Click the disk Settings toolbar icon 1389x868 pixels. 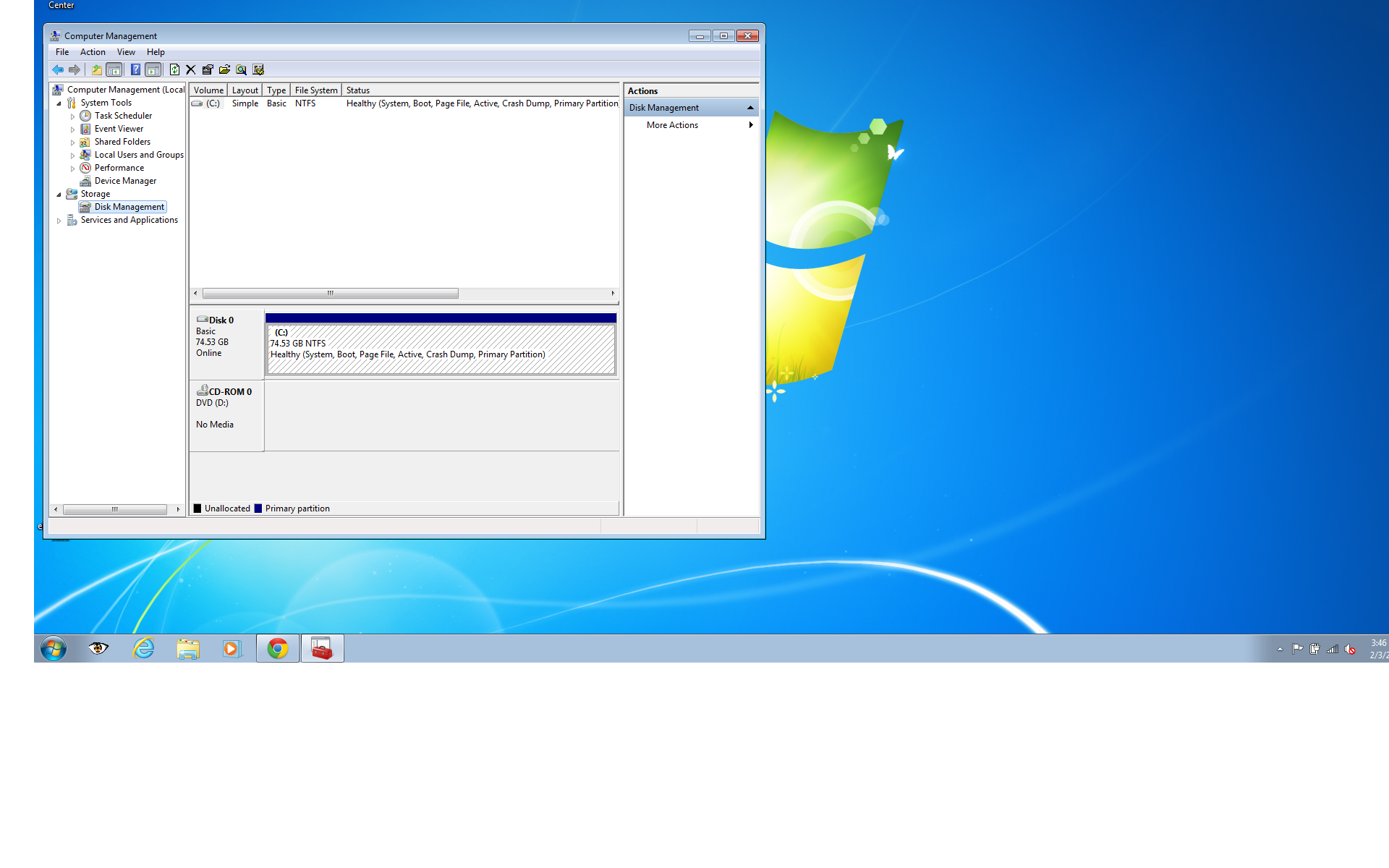(258, 70)
